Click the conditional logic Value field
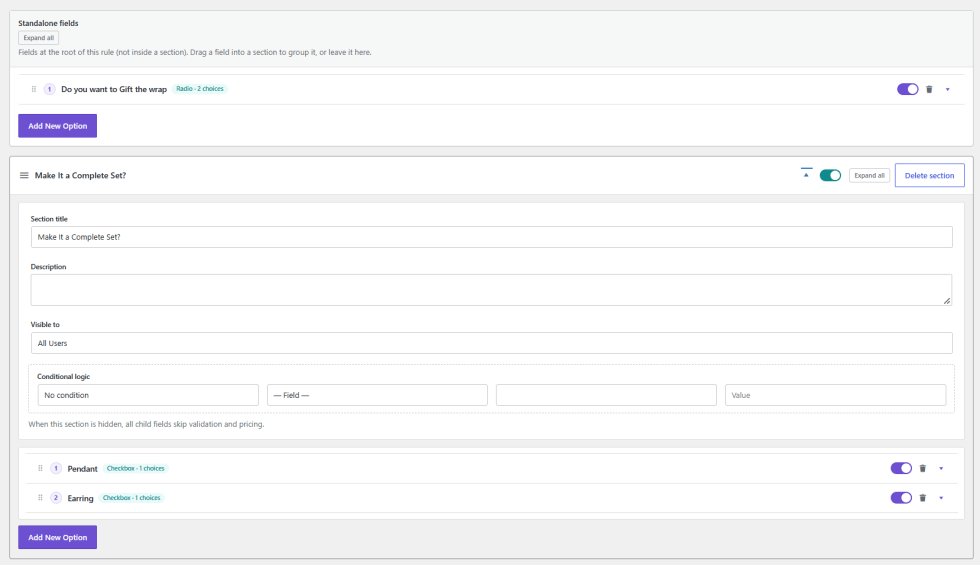980x565 pixels. (835, 395)
